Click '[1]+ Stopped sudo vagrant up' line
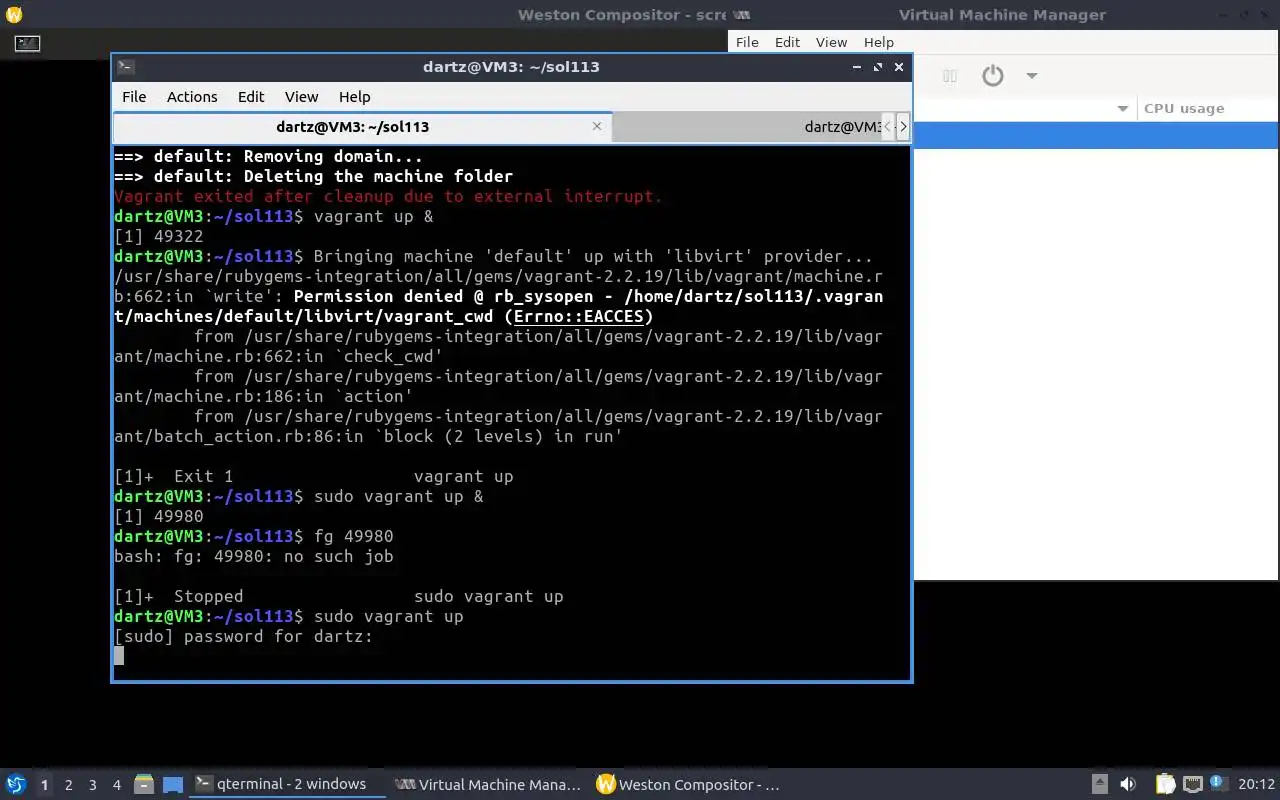 [339, 597]
